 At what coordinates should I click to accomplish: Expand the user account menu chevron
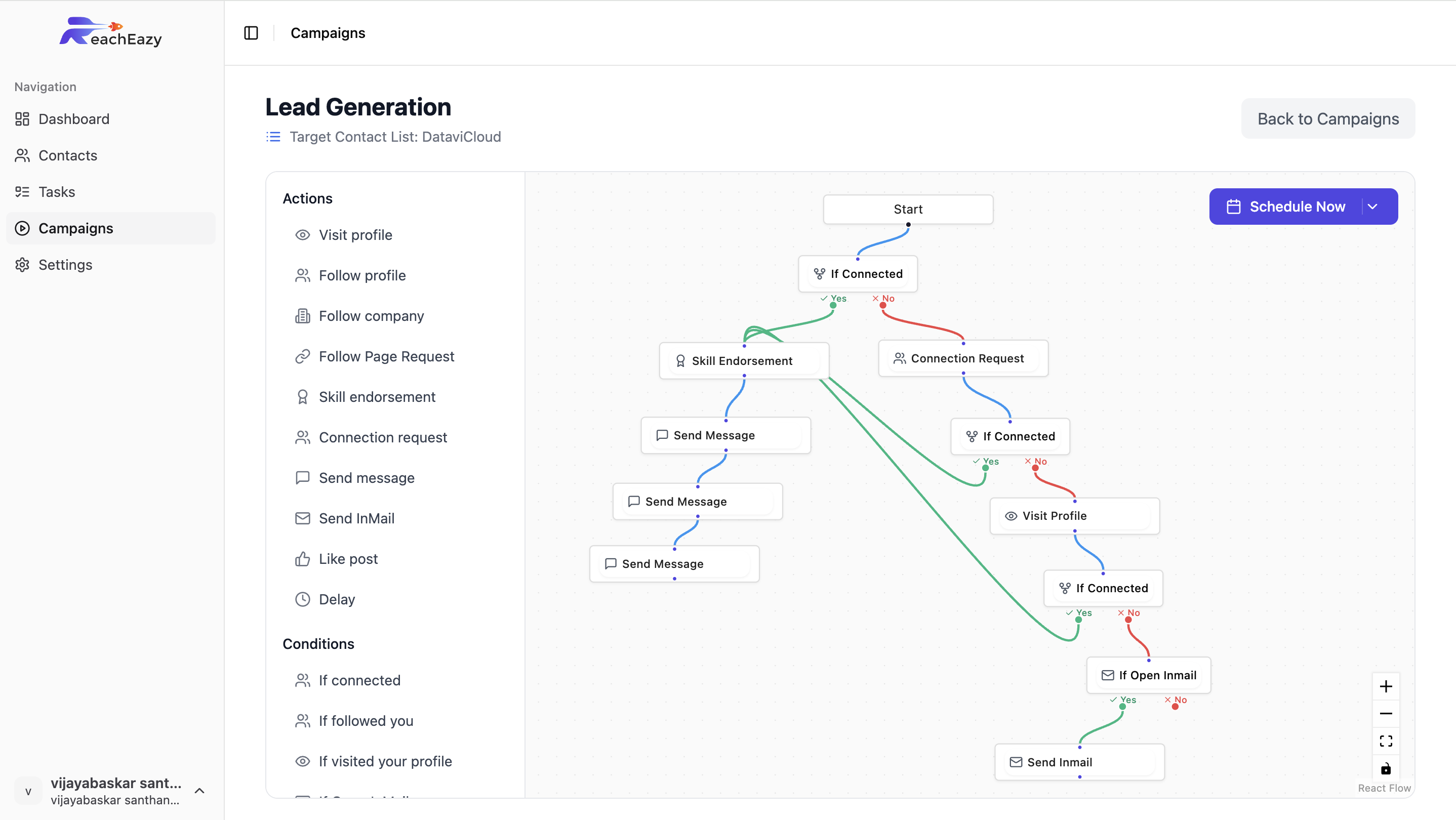click(199, 791)
